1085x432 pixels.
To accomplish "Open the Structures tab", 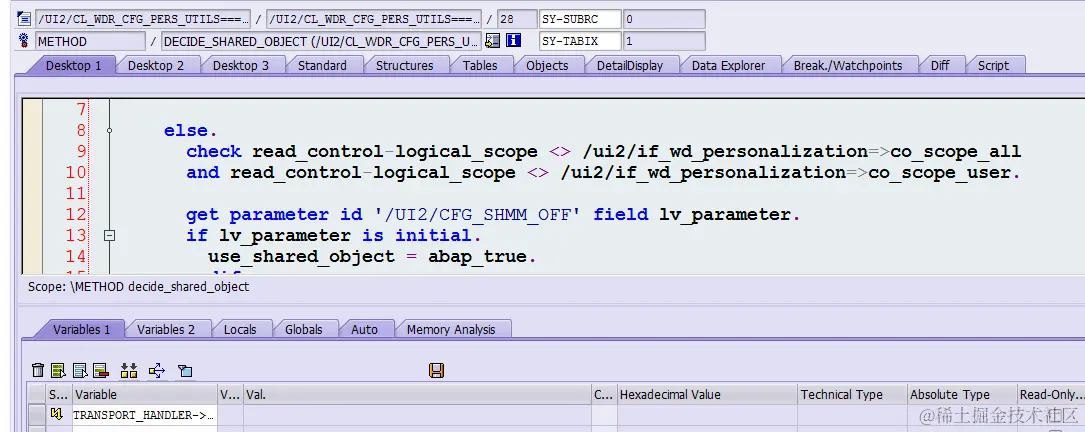I will coord(404,66).
